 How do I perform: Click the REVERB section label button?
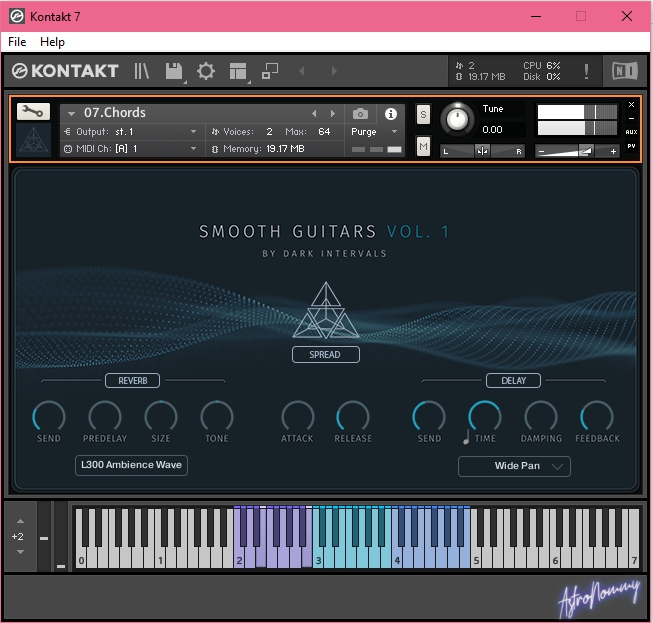point(132,380)
